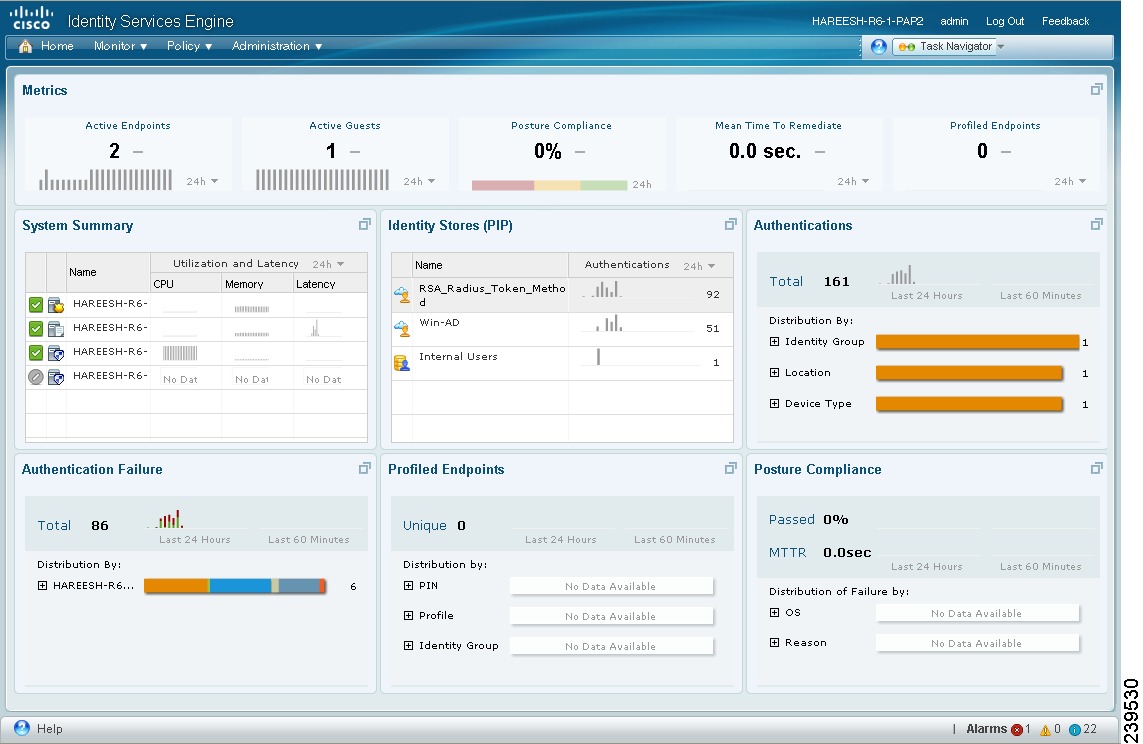
Task: Click the Internal Users identity store icon
Action: 402,363
